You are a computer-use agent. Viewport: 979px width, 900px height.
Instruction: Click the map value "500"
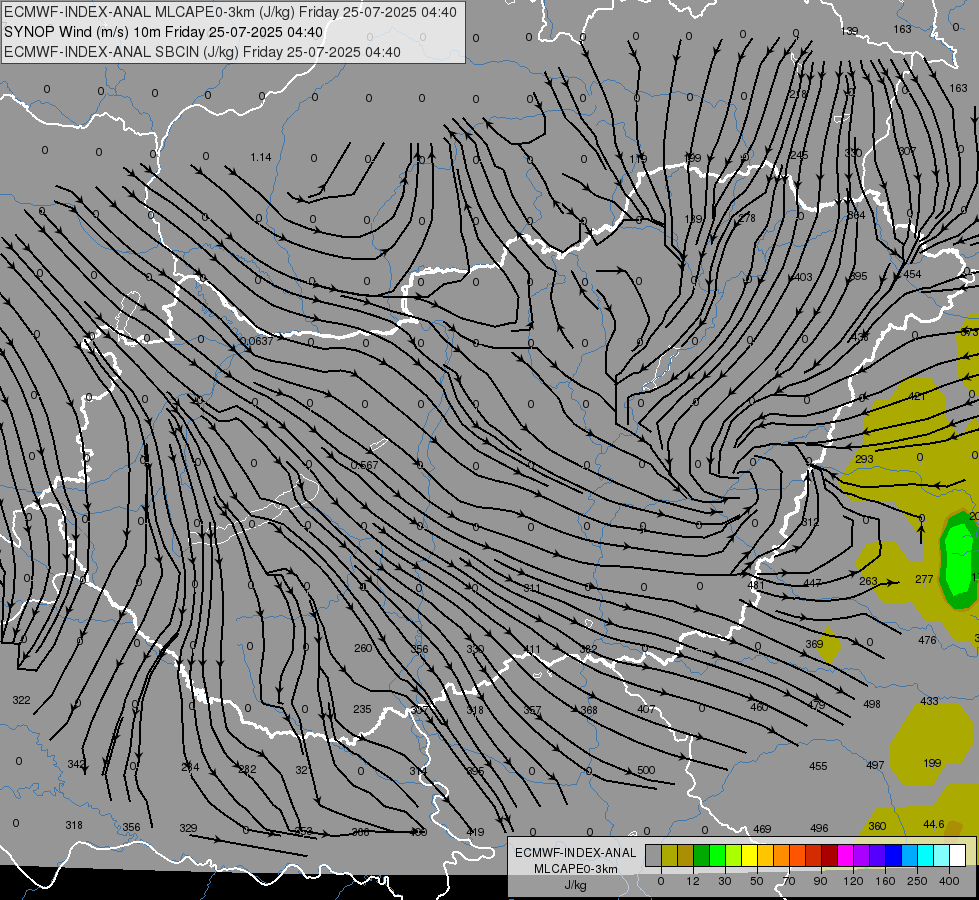click(x=646, y=769)
